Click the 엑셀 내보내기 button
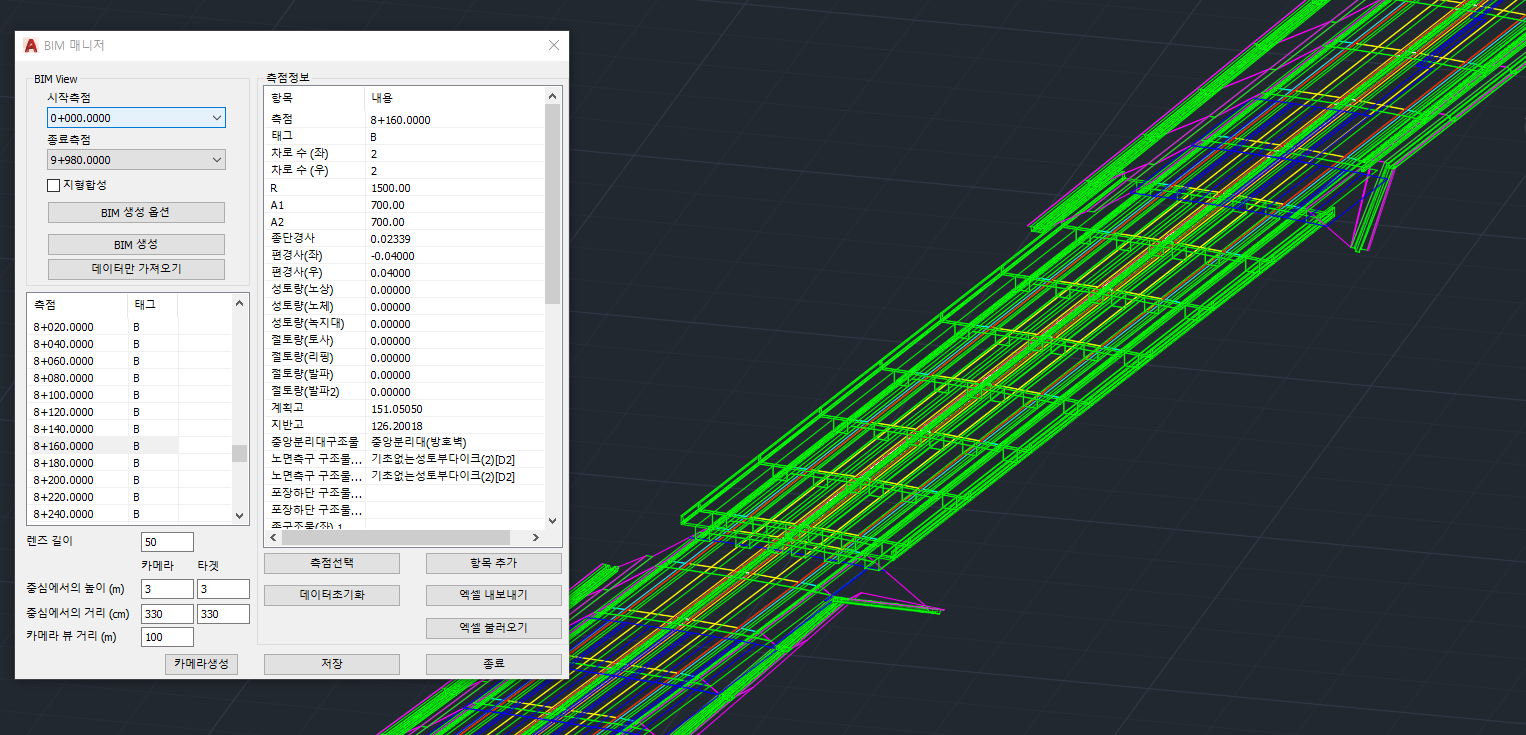The width and height of the screenshot is (1526, 735). 493,596
